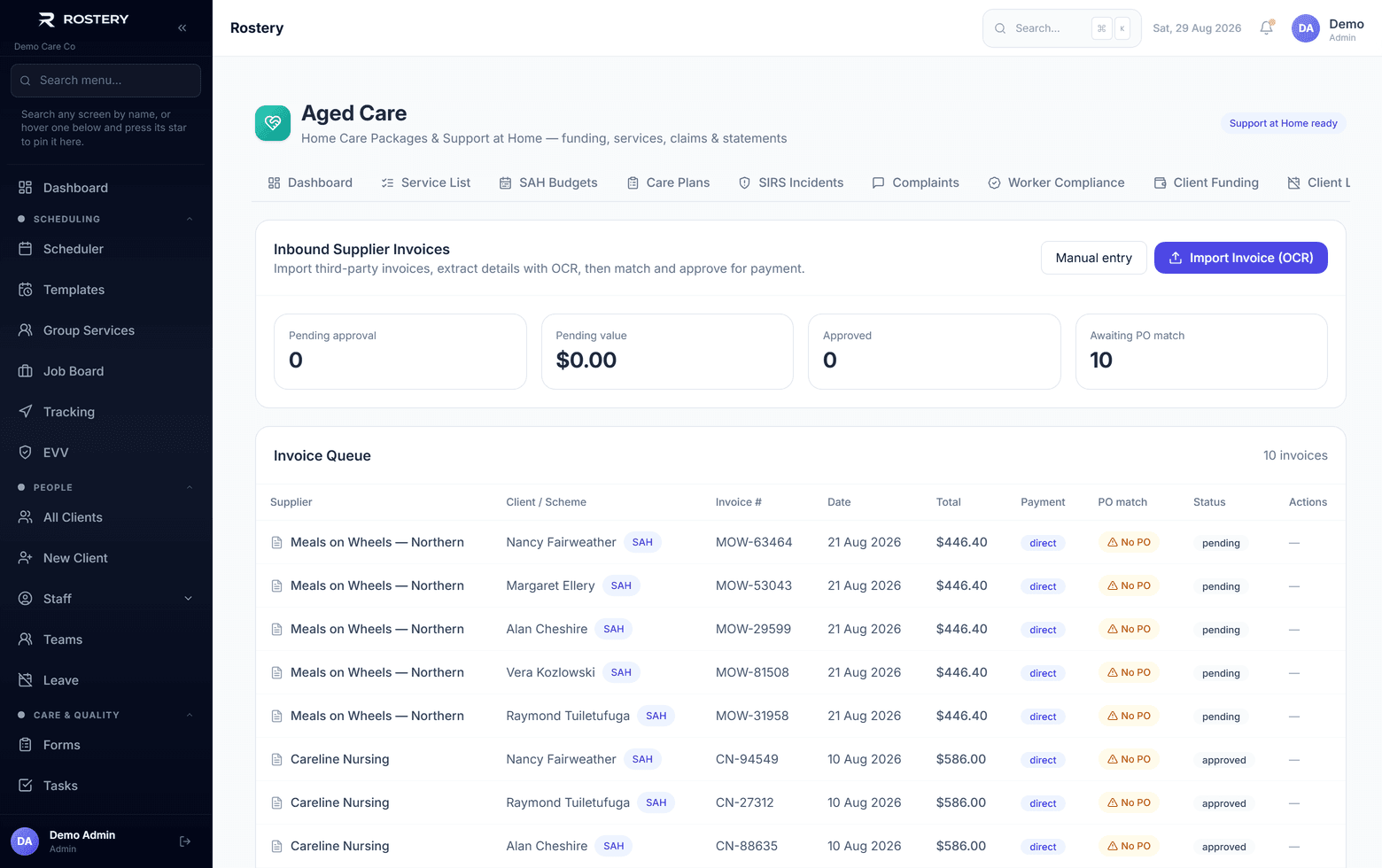This screenshot has width=1382, height=868.
Task: Click the All Clients icon
Action: click(x=26, y=517)
